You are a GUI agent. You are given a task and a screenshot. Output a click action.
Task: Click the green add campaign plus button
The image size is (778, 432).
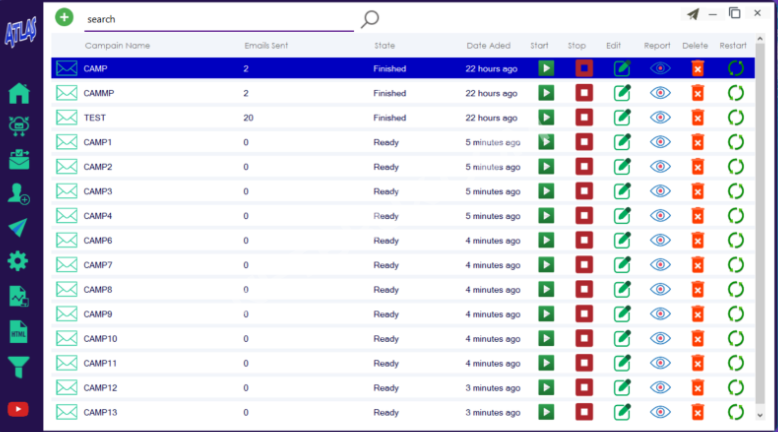[64, 17]
